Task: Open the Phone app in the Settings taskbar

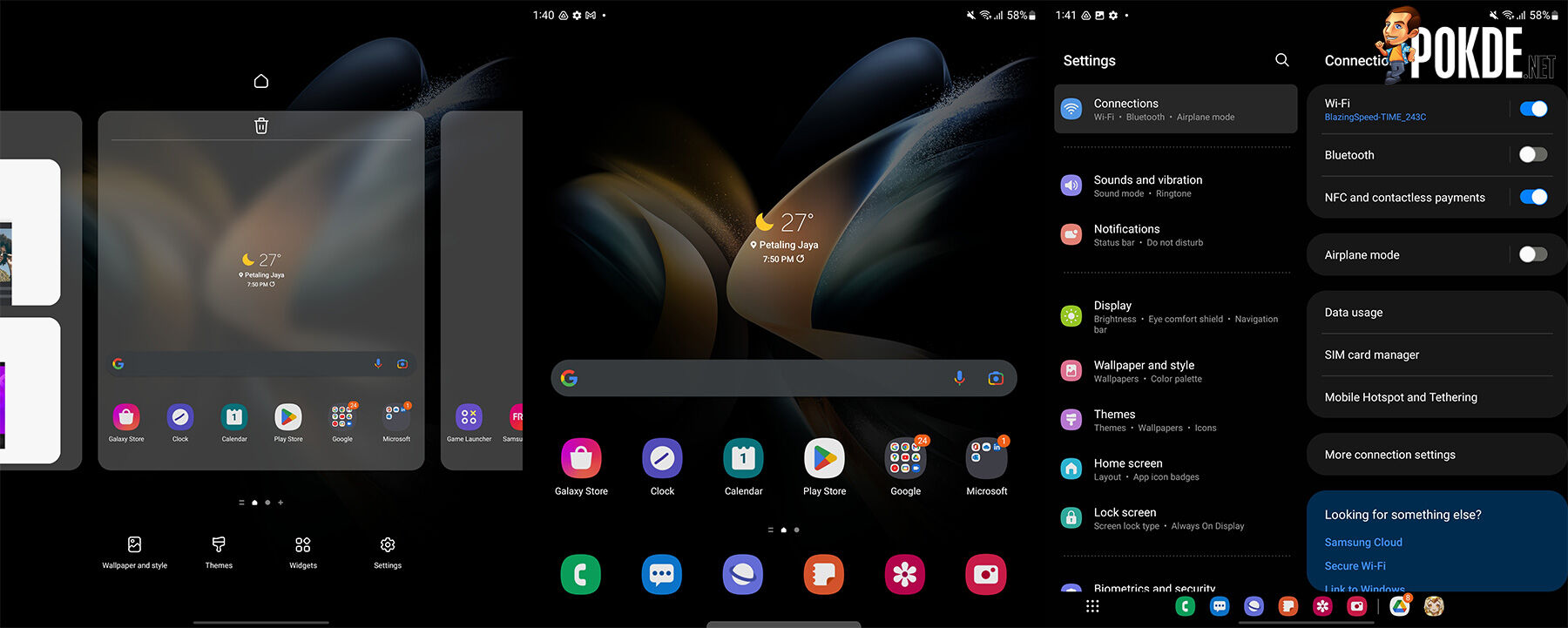Action: coord(1186,606)
